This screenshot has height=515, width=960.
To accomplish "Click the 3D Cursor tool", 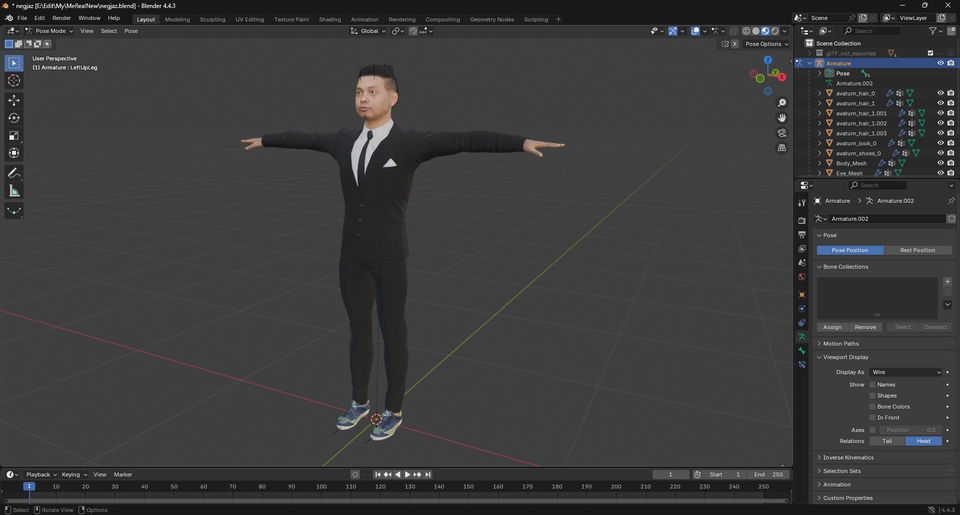I will point(14,81).
